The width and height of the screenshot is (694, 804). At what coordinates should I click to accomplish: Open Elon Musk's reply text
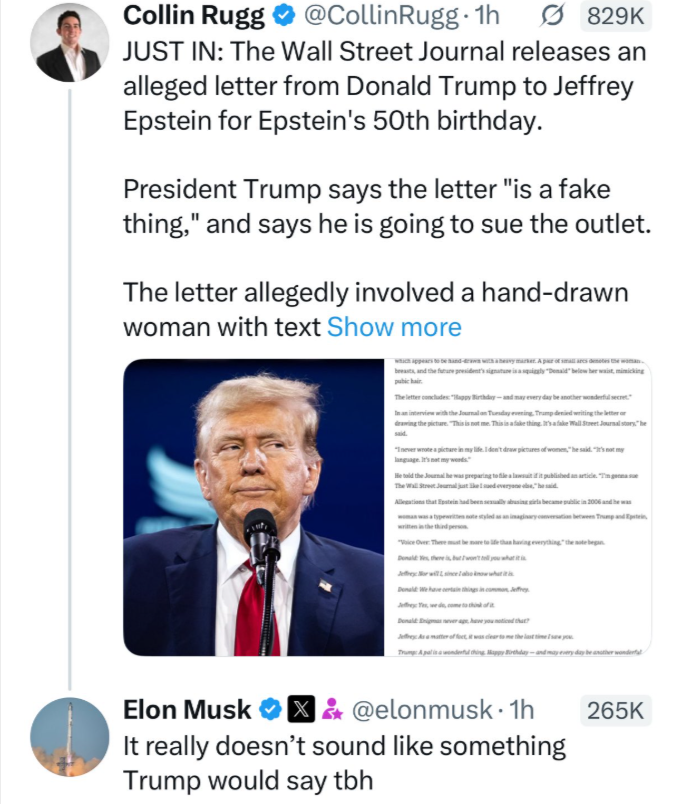point(343,762)
